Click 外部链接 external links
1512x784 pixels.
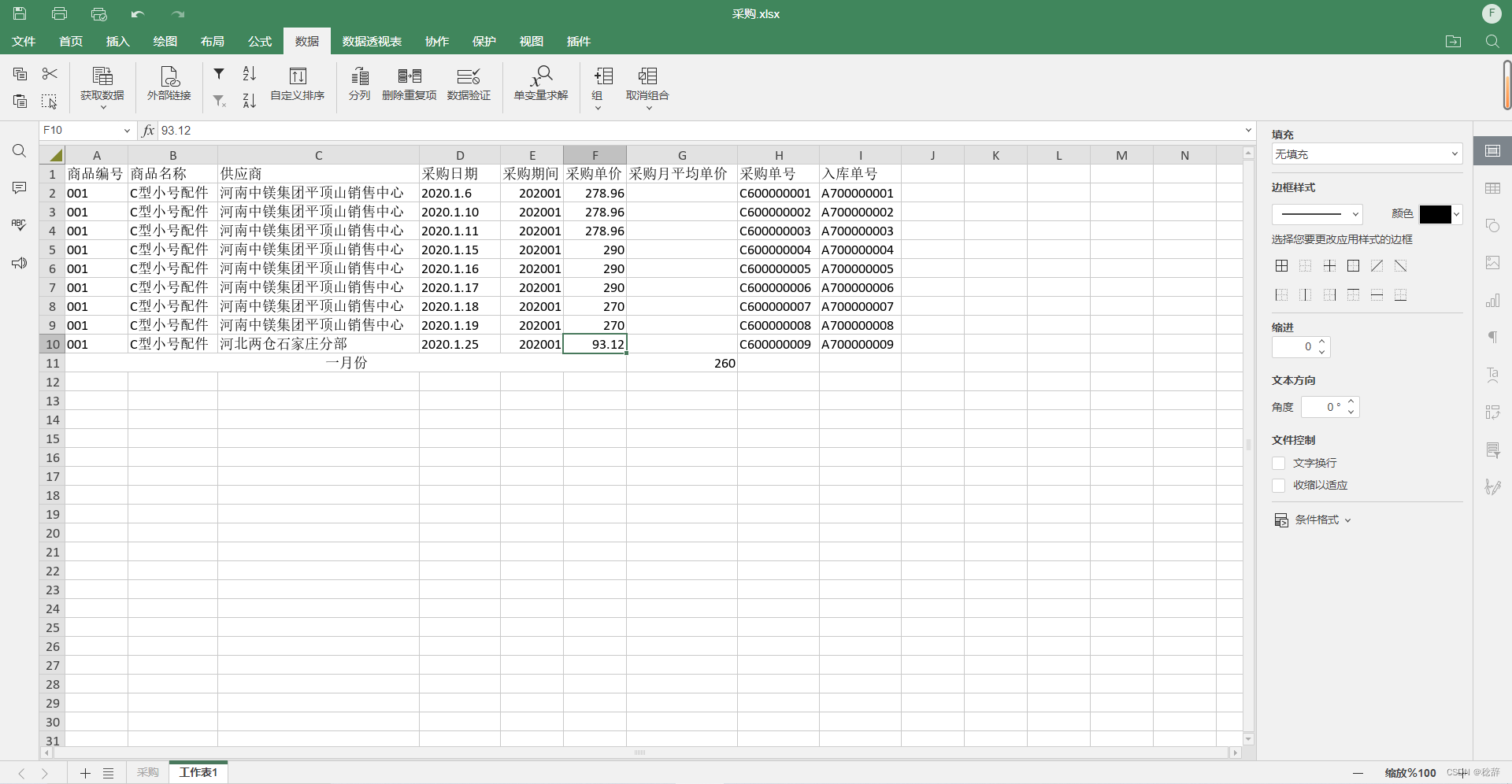(169, 84)
